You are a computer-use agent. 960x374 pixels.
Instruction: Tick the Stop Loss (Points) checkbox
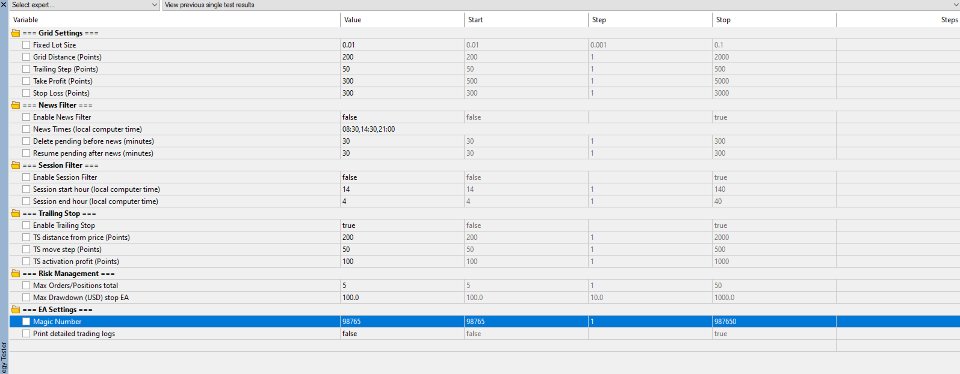(26, 93)
